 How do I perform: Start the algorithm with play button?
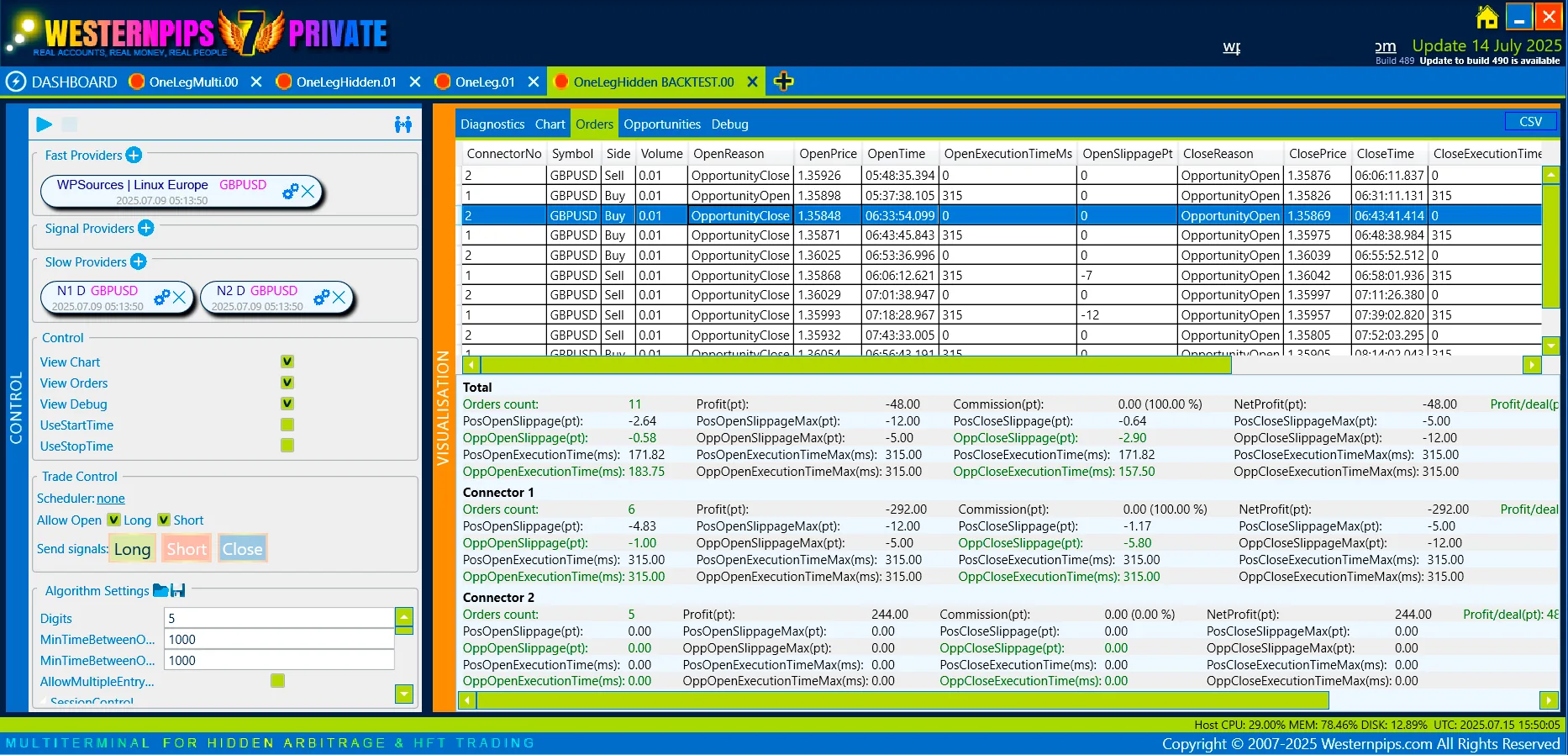click(45, 124)
